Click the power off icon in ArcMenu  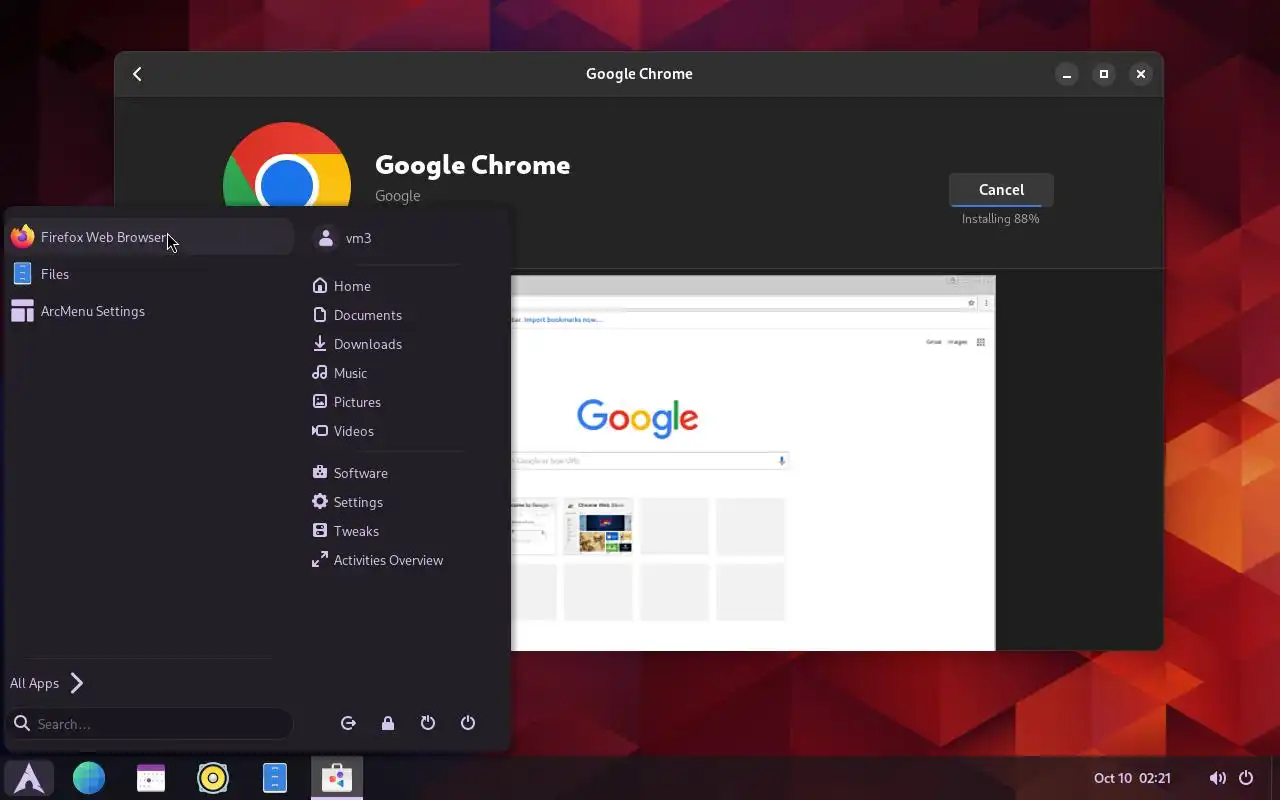(x=468, y=723)
